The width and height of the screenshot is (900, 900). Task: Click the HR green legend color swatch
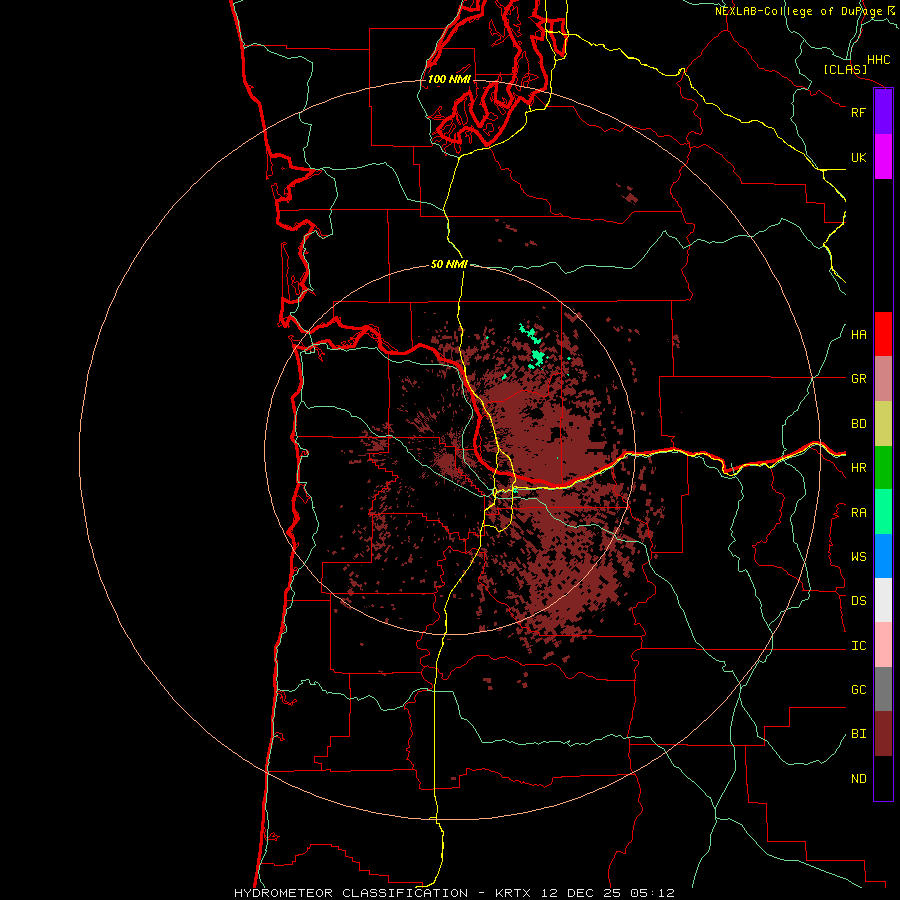click(x=883, y=468)
